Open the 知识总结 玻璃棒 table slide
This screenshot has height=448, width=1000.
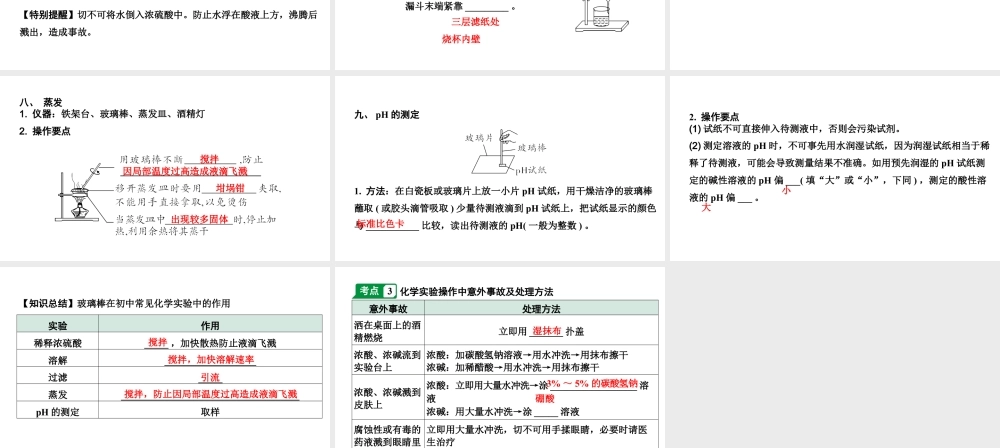pyautogui.click(x=165, y=357)
